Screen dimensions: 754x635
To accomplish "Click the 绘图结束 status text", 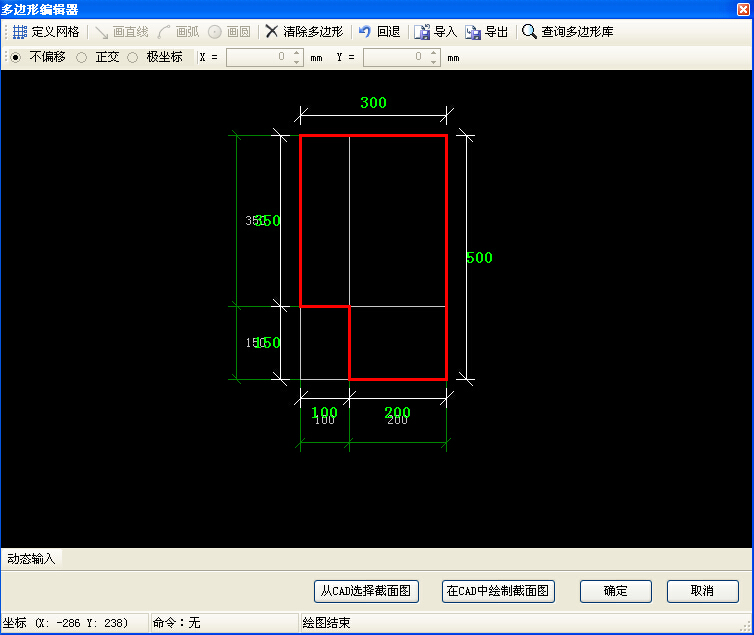I will pyautogui.click(x=327, y=623).
